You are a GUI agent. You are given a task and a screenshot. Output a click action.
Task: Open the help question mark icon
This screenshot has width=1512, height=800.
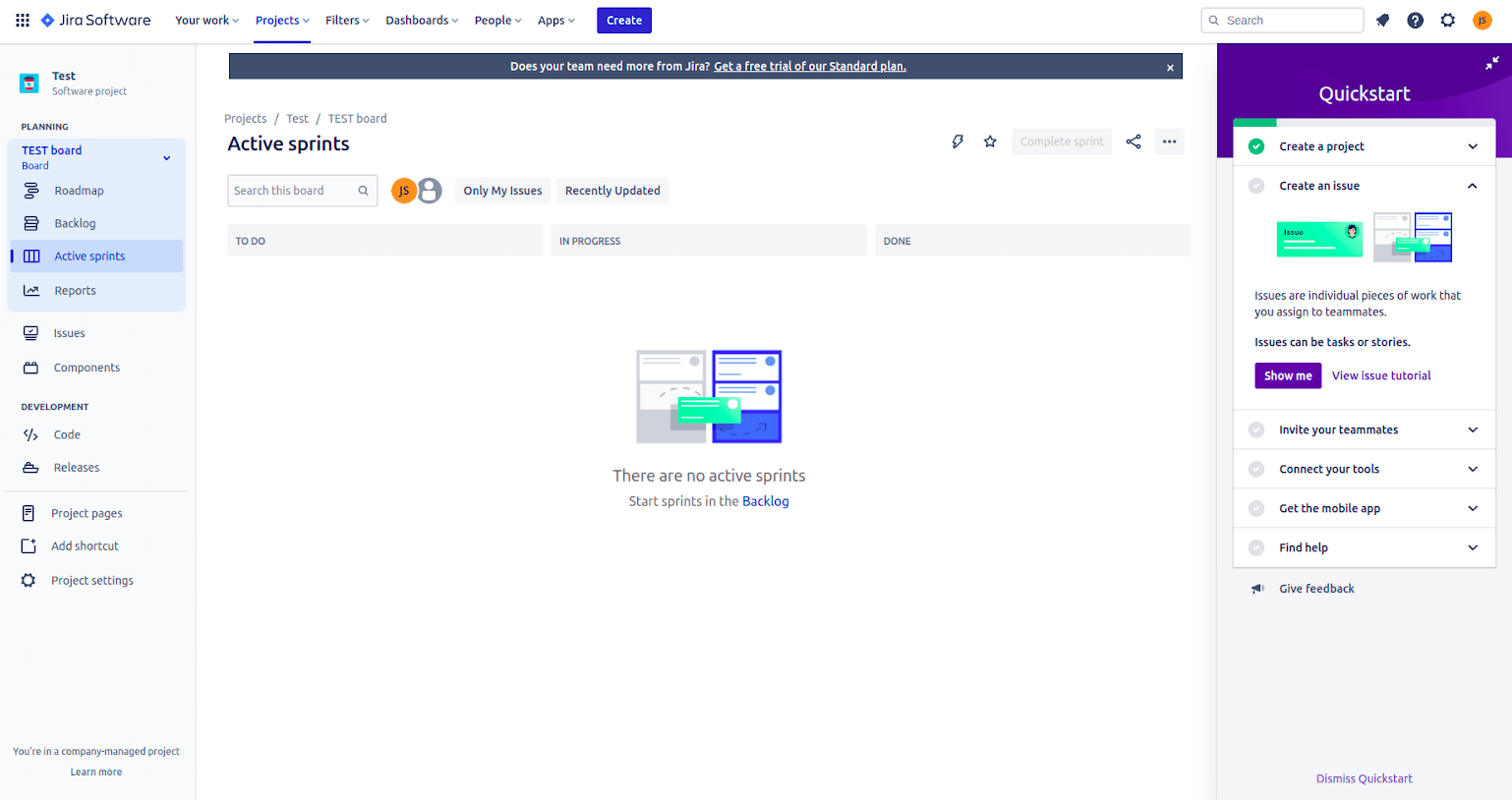pyautogui.click(x=1415, y=21)
